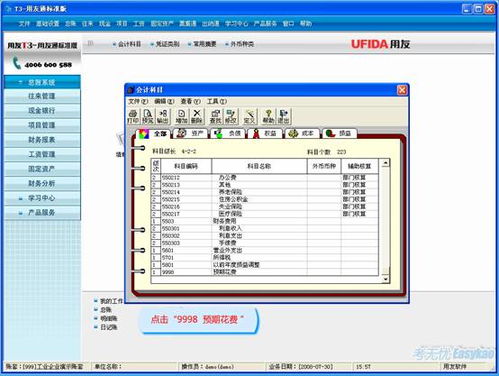
Task: Click the 凭证类别 shortcut link
Action: click(168, 44)
